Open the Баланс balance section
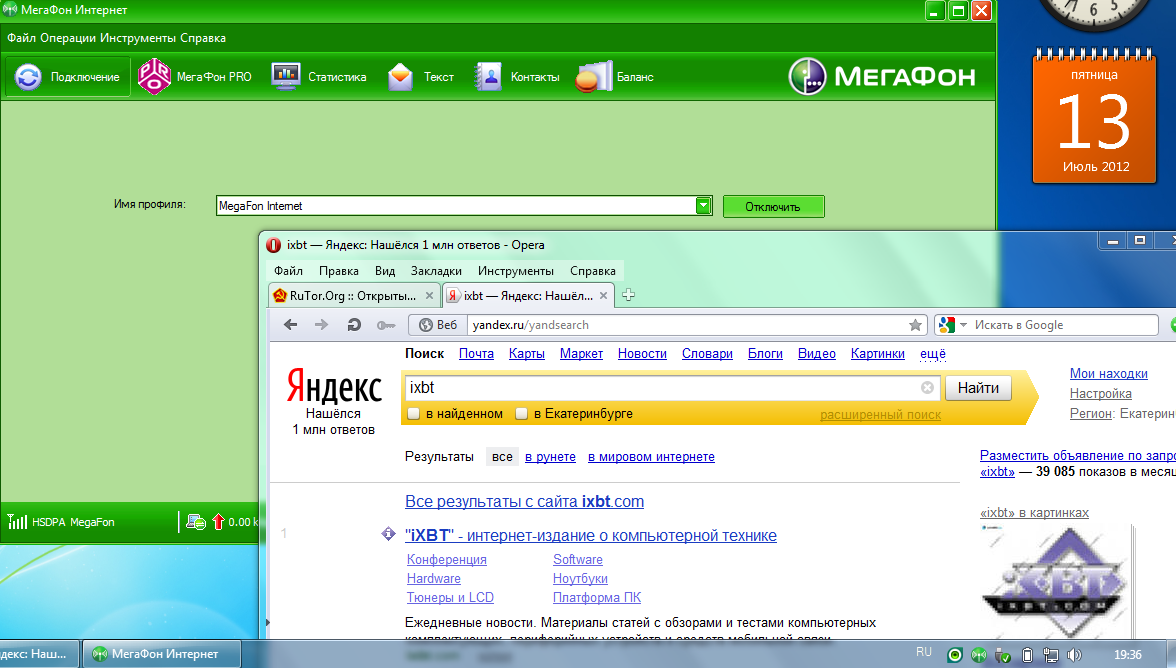The image size is (1176, 668). tap(615, 77)
